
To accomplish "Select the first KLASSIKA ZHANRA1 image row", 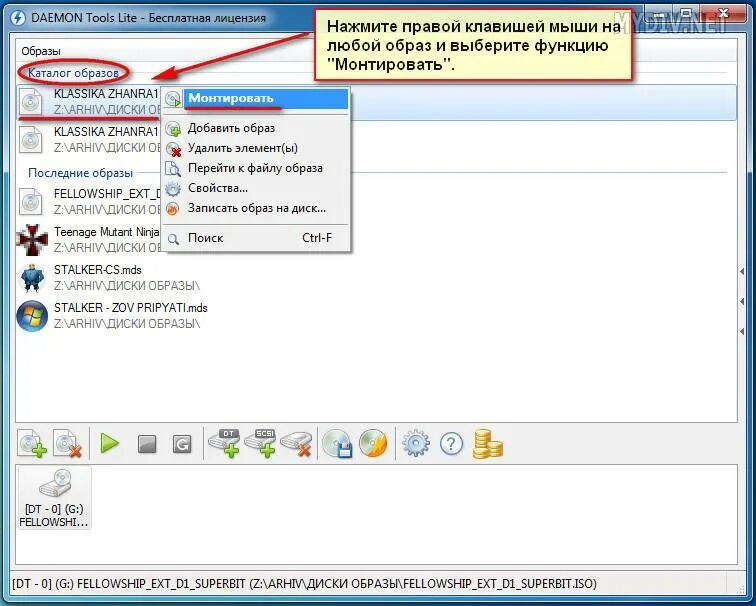I will pos(377,102).
